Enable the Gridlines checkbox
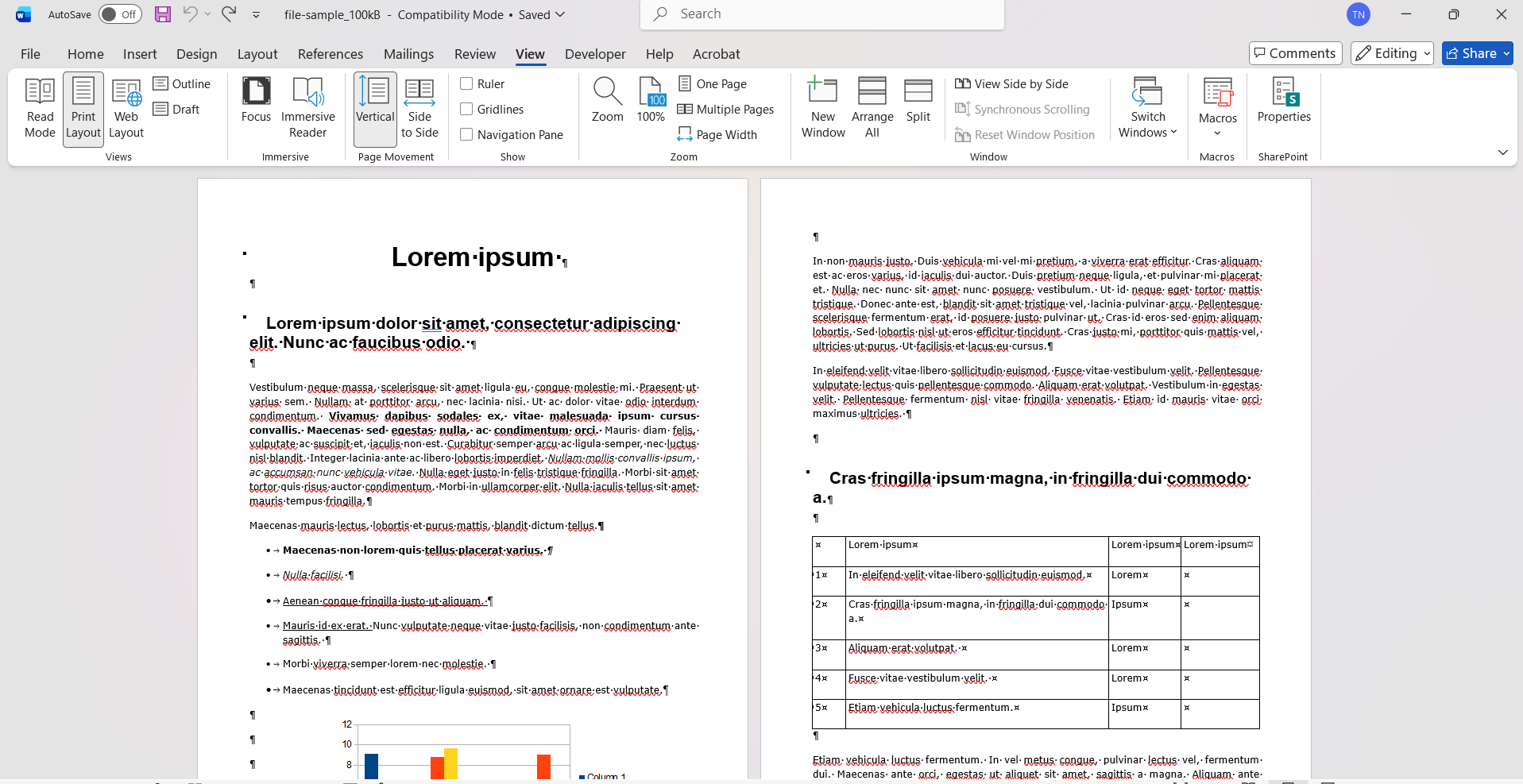This screenshot has height=784, width=1523. [x=466, y=109]
